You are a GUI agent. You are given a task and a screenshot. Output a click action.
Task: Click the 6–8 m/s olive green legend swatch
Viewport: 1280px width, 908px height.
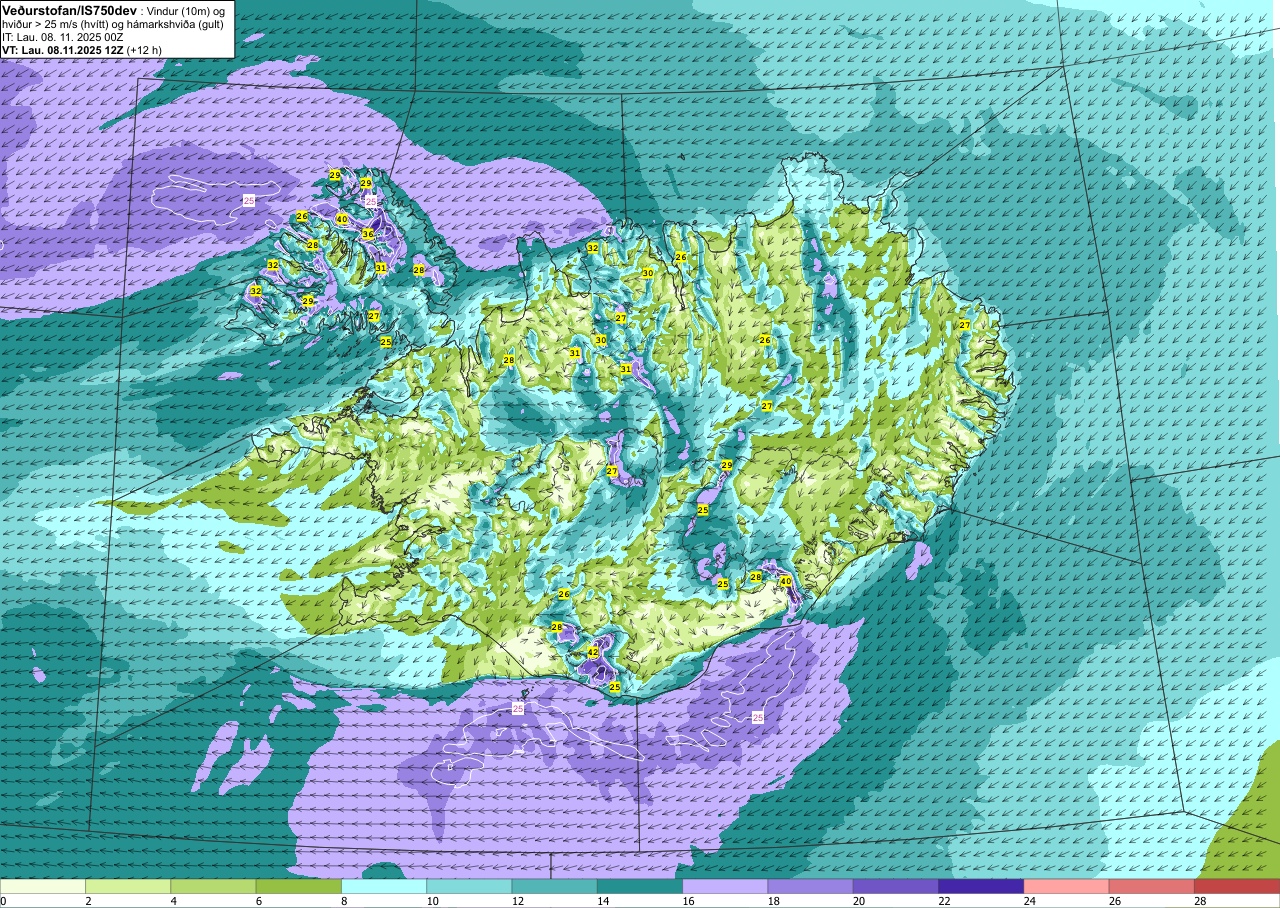[x=299, y=886]
